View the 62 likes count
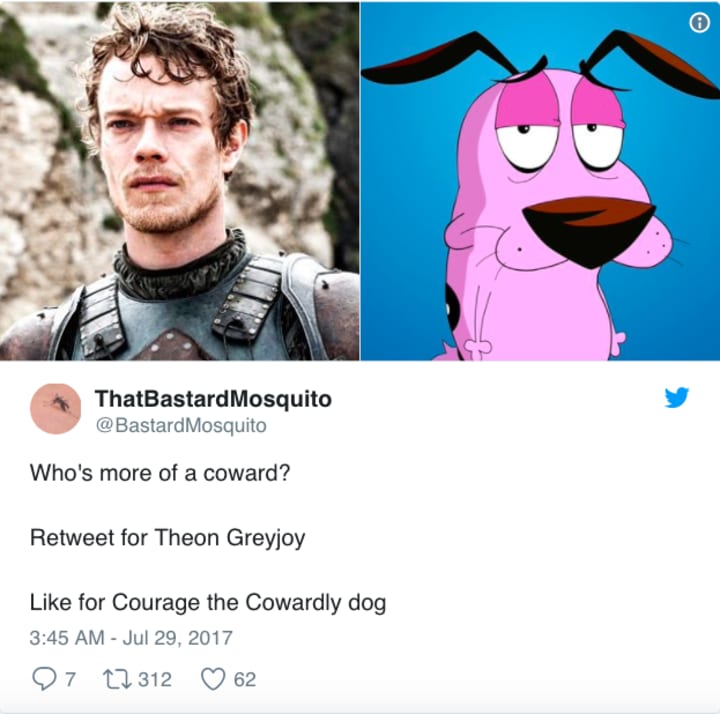The image size is (720, 714). click(x=245, y=679)
